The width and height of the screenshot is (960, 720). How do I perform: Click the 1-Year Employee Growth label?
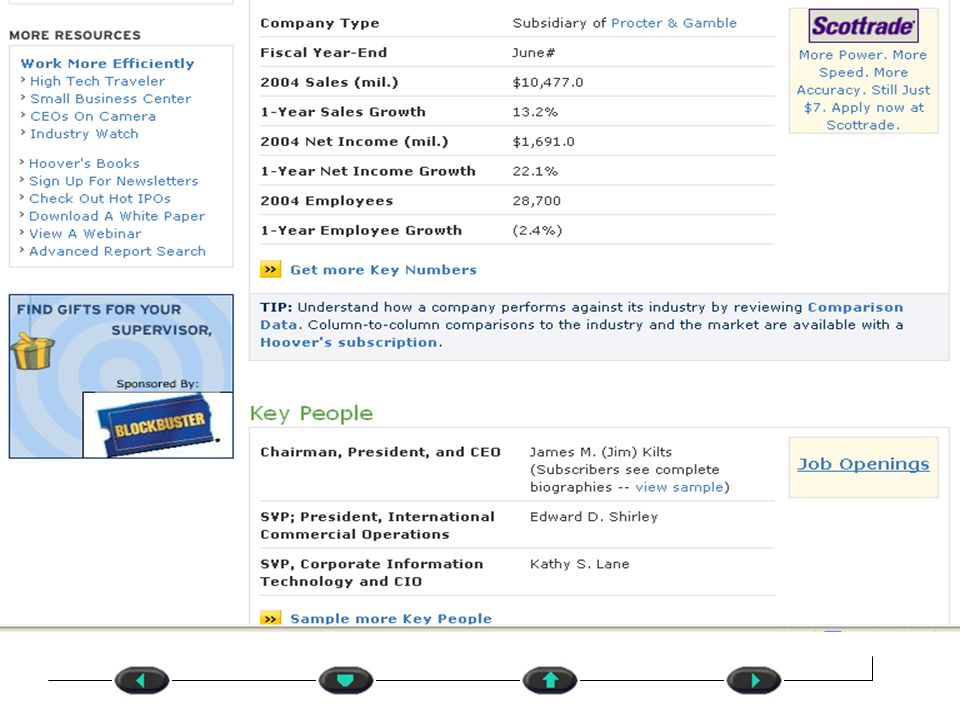(361, 231)
